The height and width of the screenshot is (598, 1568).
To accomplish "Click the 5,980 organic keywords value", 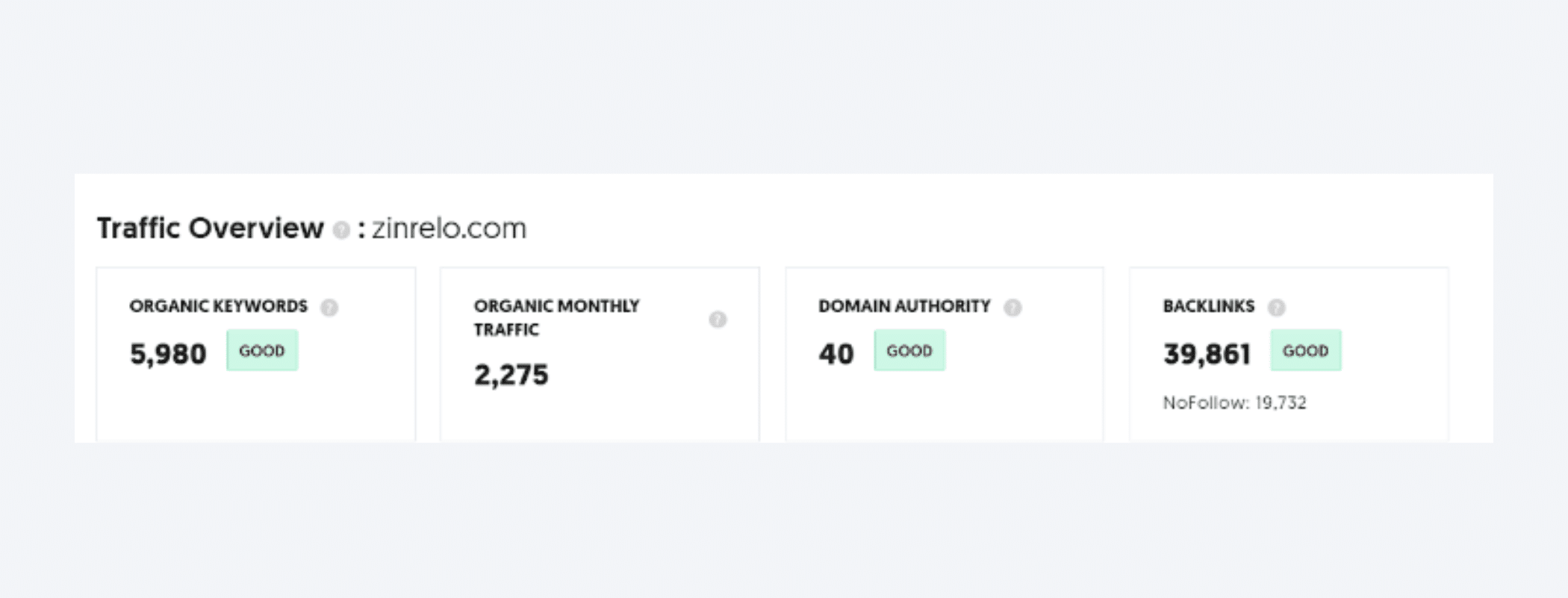I will (x=168, y=354).
